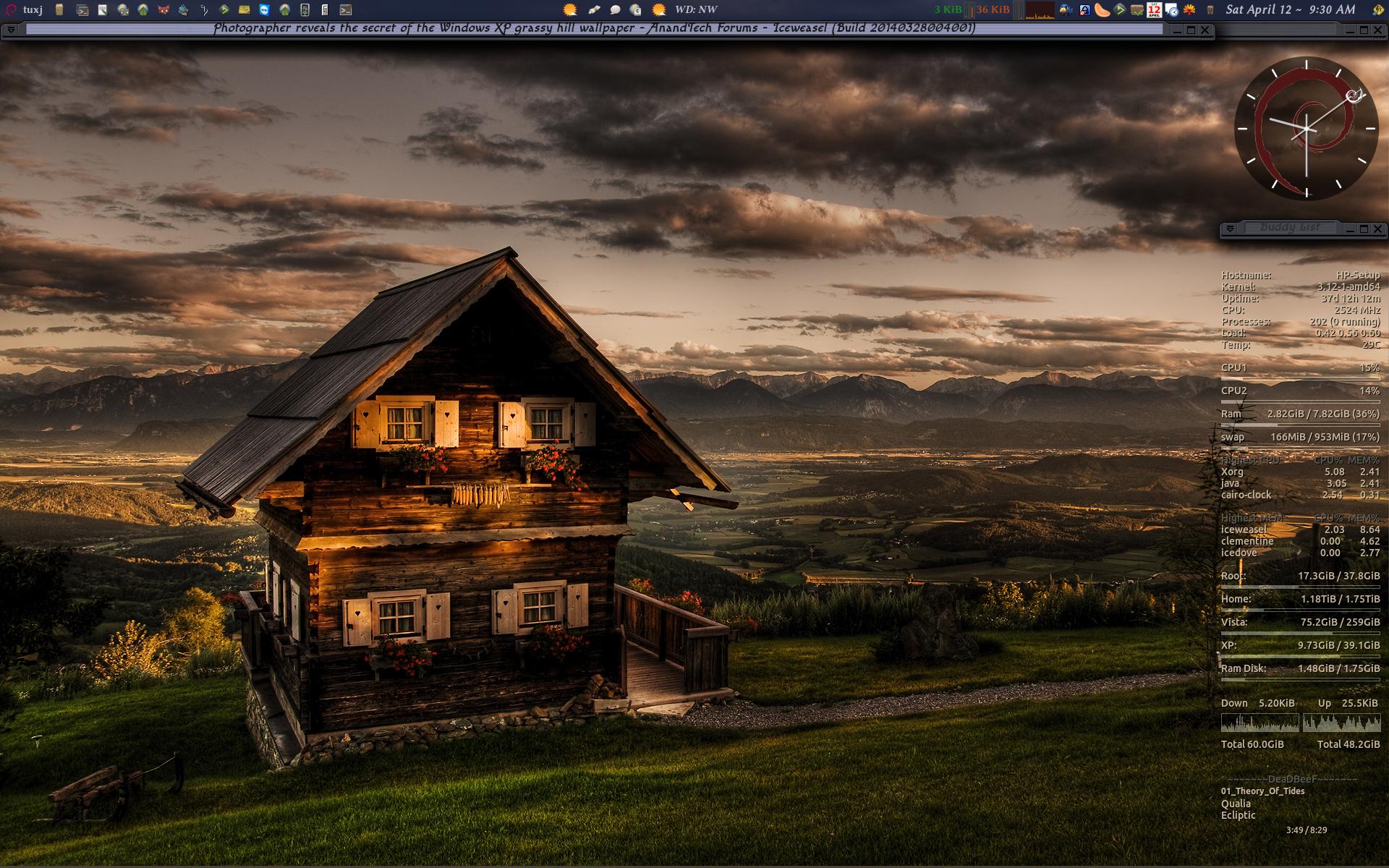1389x868 pixels.
Task: Click the CPU usage graph monitor in the panel
Action: (x=1040, y=10)
